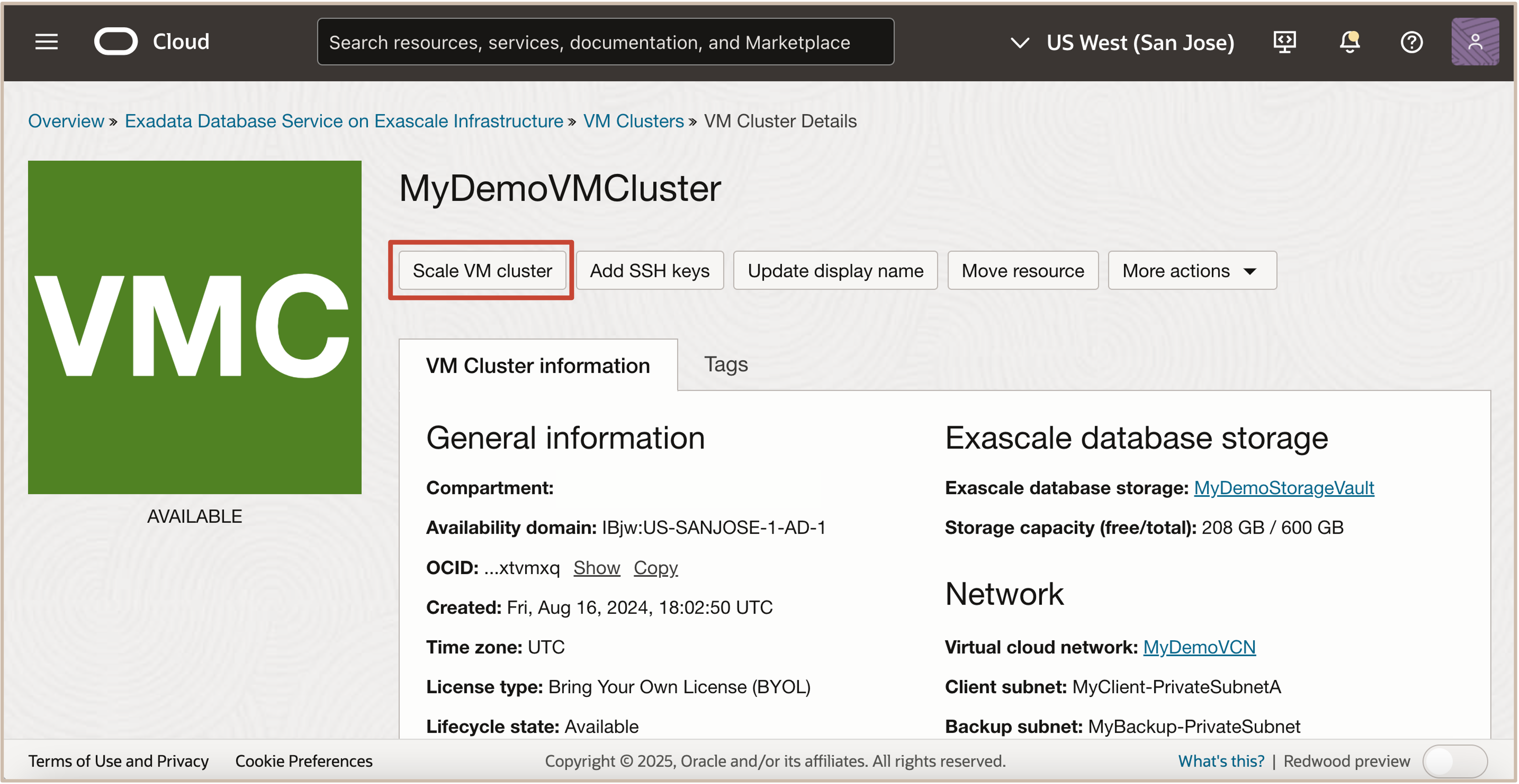Click the Add SSH keys button
The image size is (1519, 784).
(x=649, y=270)
